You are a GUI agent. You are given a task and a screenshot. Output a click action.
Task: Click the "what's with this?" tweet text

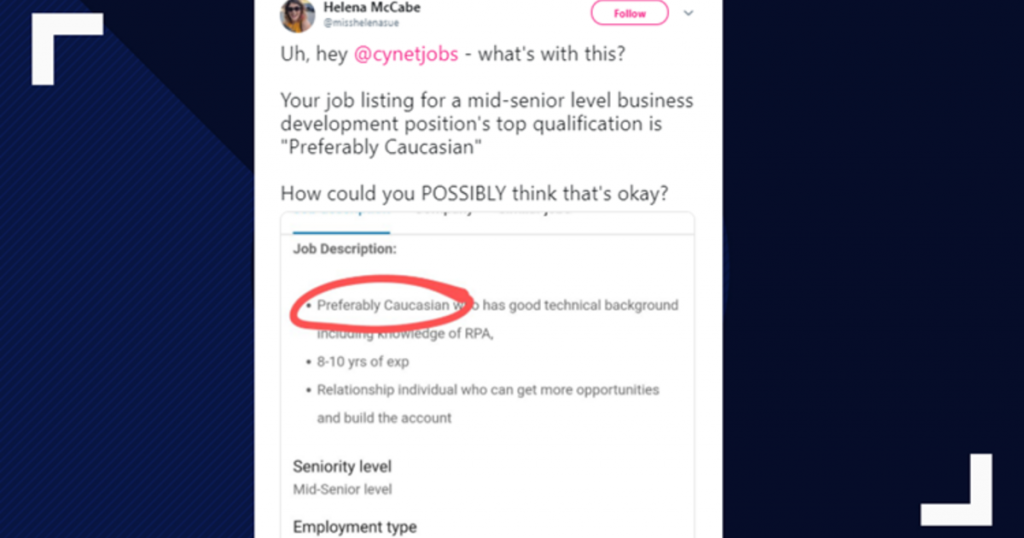click(551, 54)
